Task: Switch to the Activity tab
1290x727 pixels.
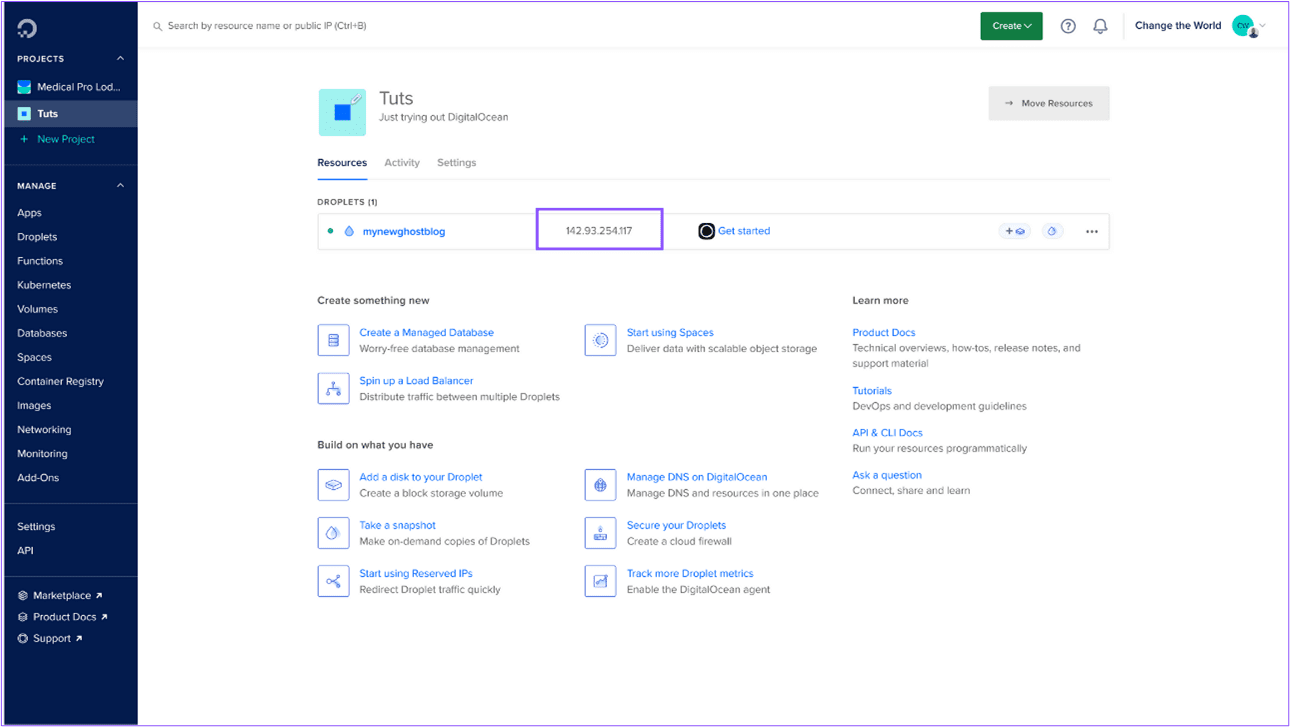Action: point(402,162)
